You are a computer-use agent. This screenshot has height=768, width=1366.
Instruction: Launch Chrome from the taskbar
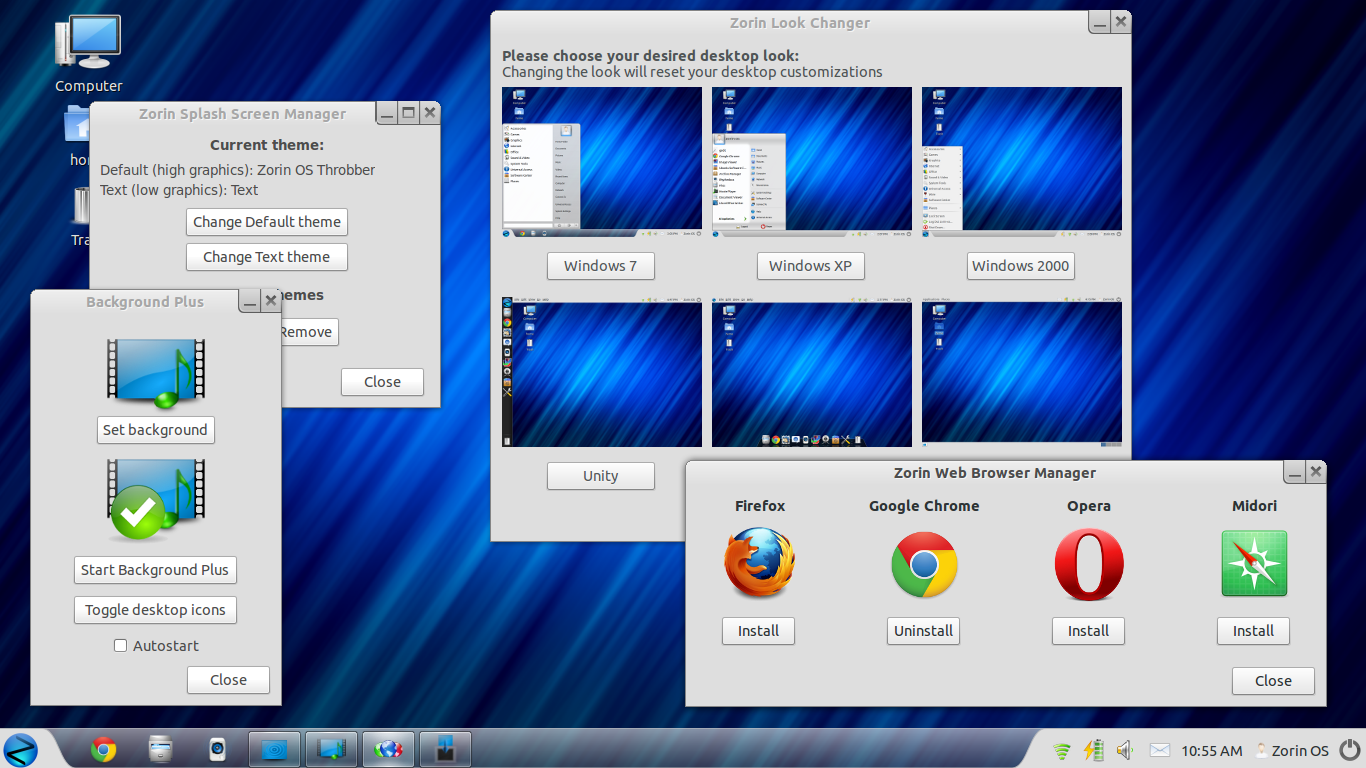tap(101, 749)
